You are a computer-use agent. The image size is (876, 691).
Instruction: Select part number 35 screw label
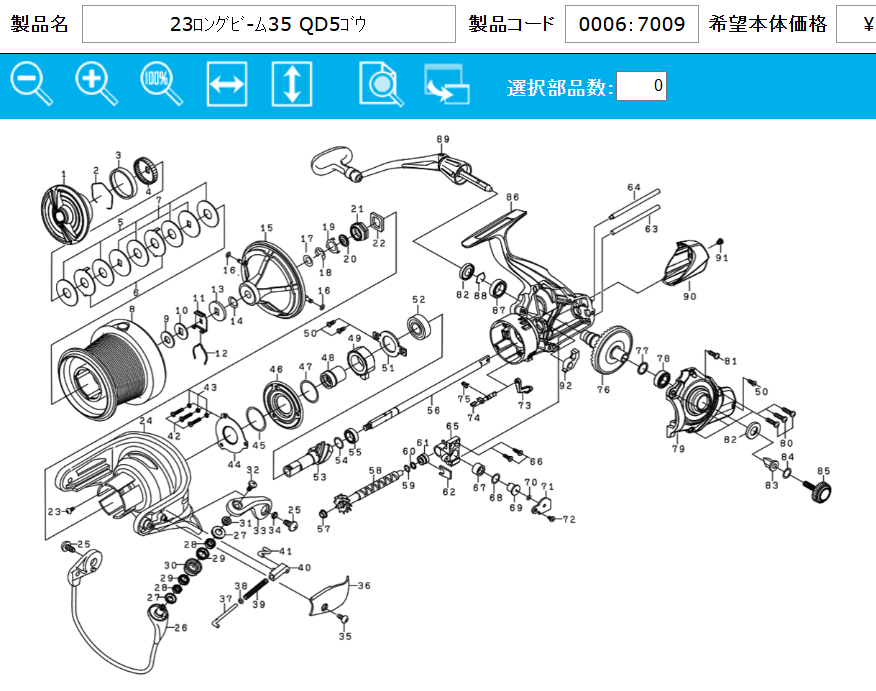tap(345, 636)
